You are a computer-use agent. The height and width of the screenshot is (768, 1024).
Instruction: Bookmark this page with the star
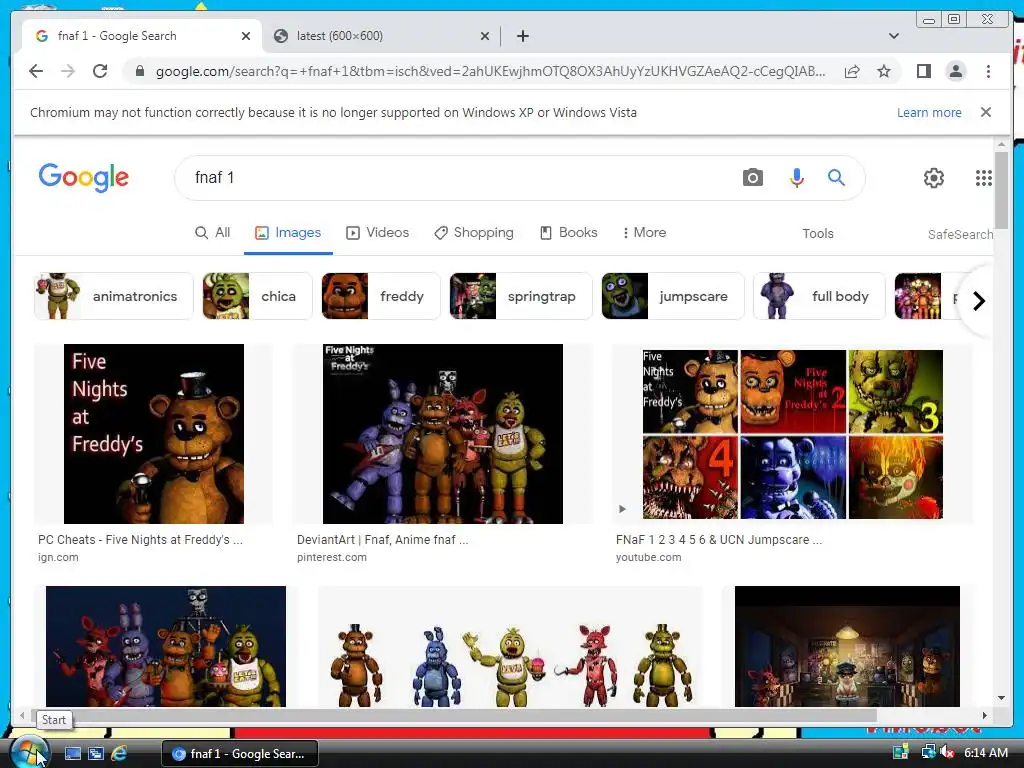[x=884, y=71]
